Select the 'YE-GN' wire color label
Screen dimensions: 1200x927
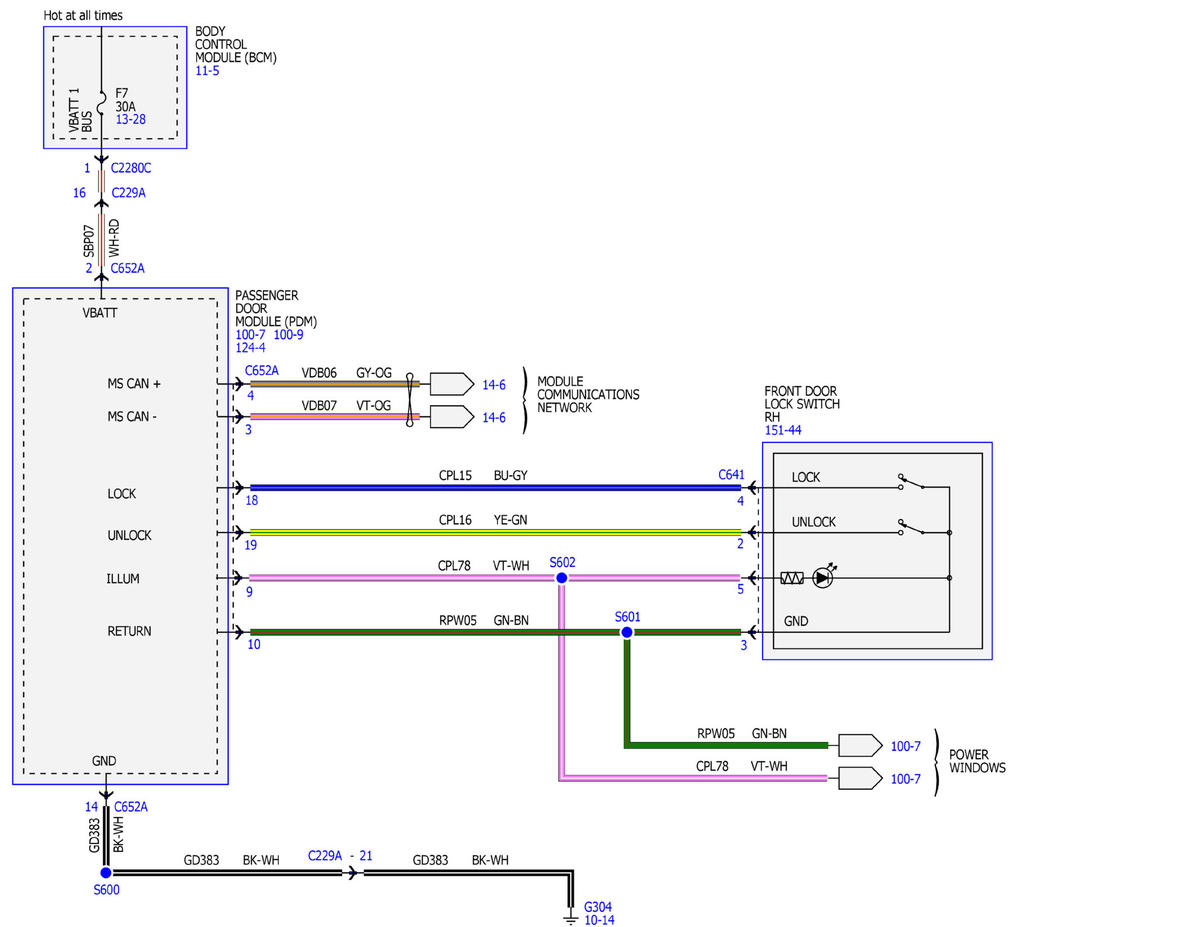coord(511,520)
